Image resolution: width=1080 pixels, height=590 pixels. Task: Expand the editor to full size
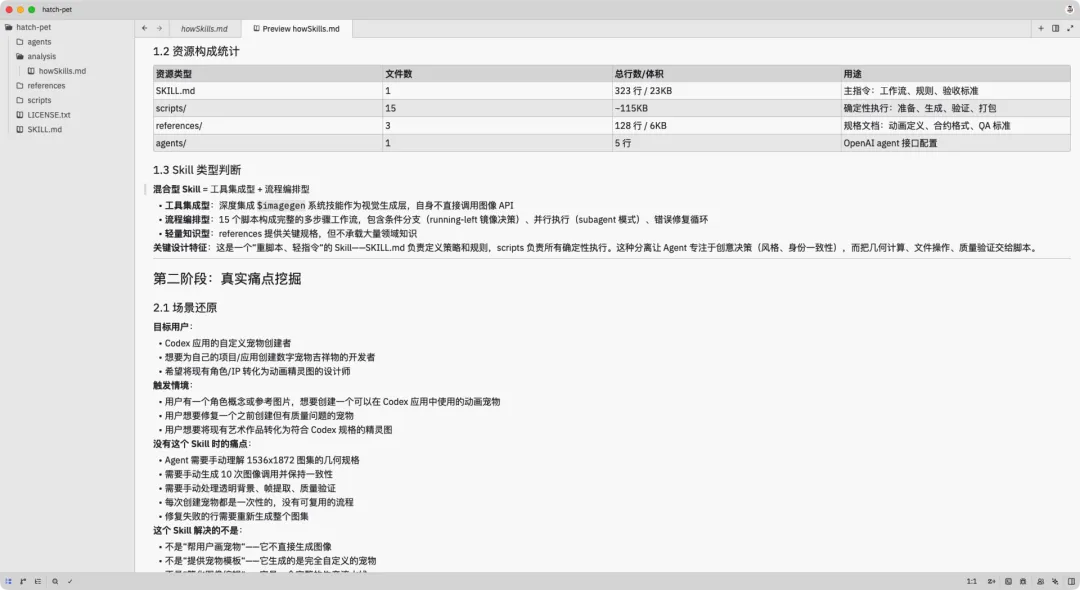pos(1070,28)
